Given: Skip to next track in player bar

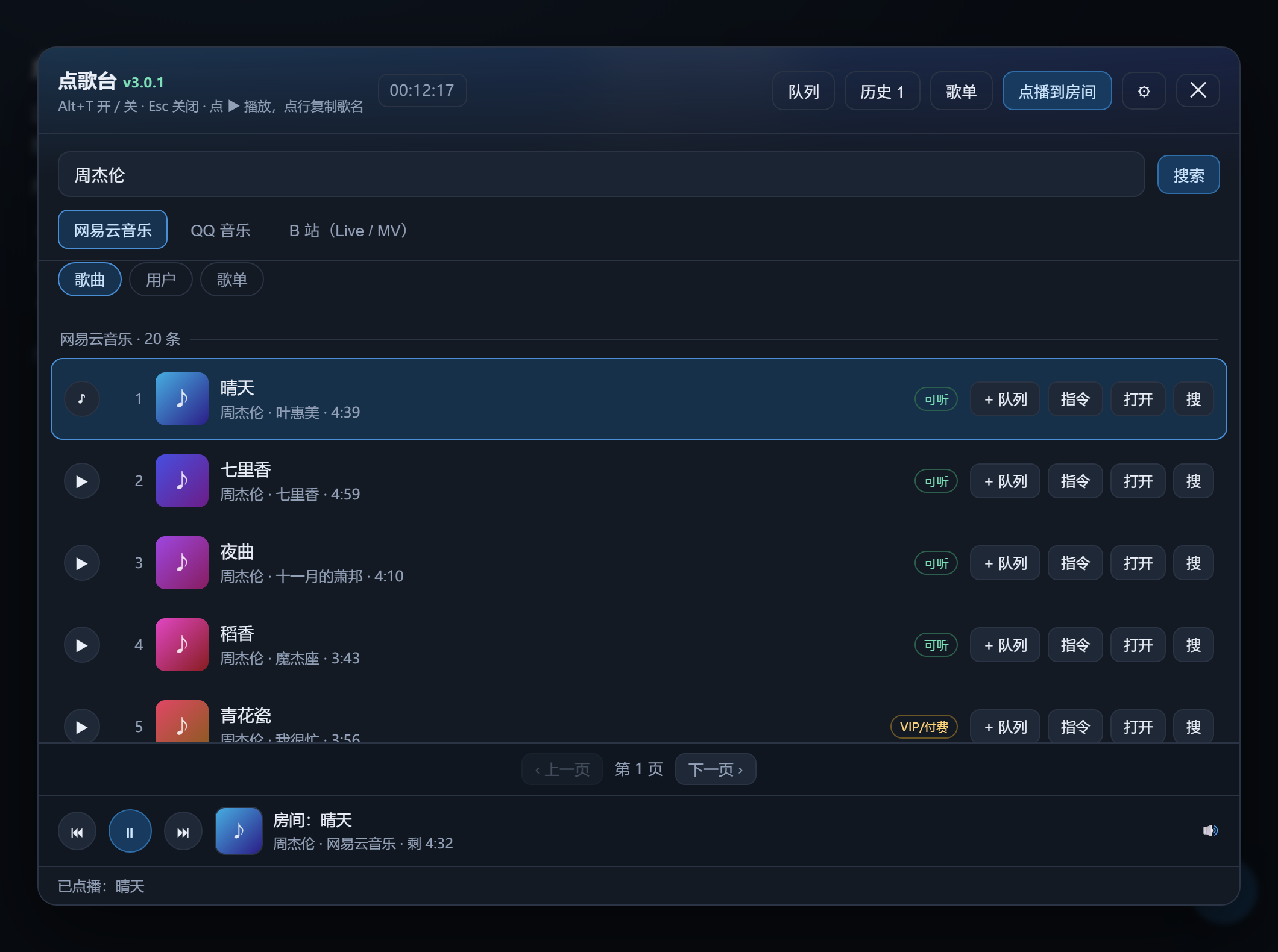Looking at the screenshot, I should (x=183, y=831).
